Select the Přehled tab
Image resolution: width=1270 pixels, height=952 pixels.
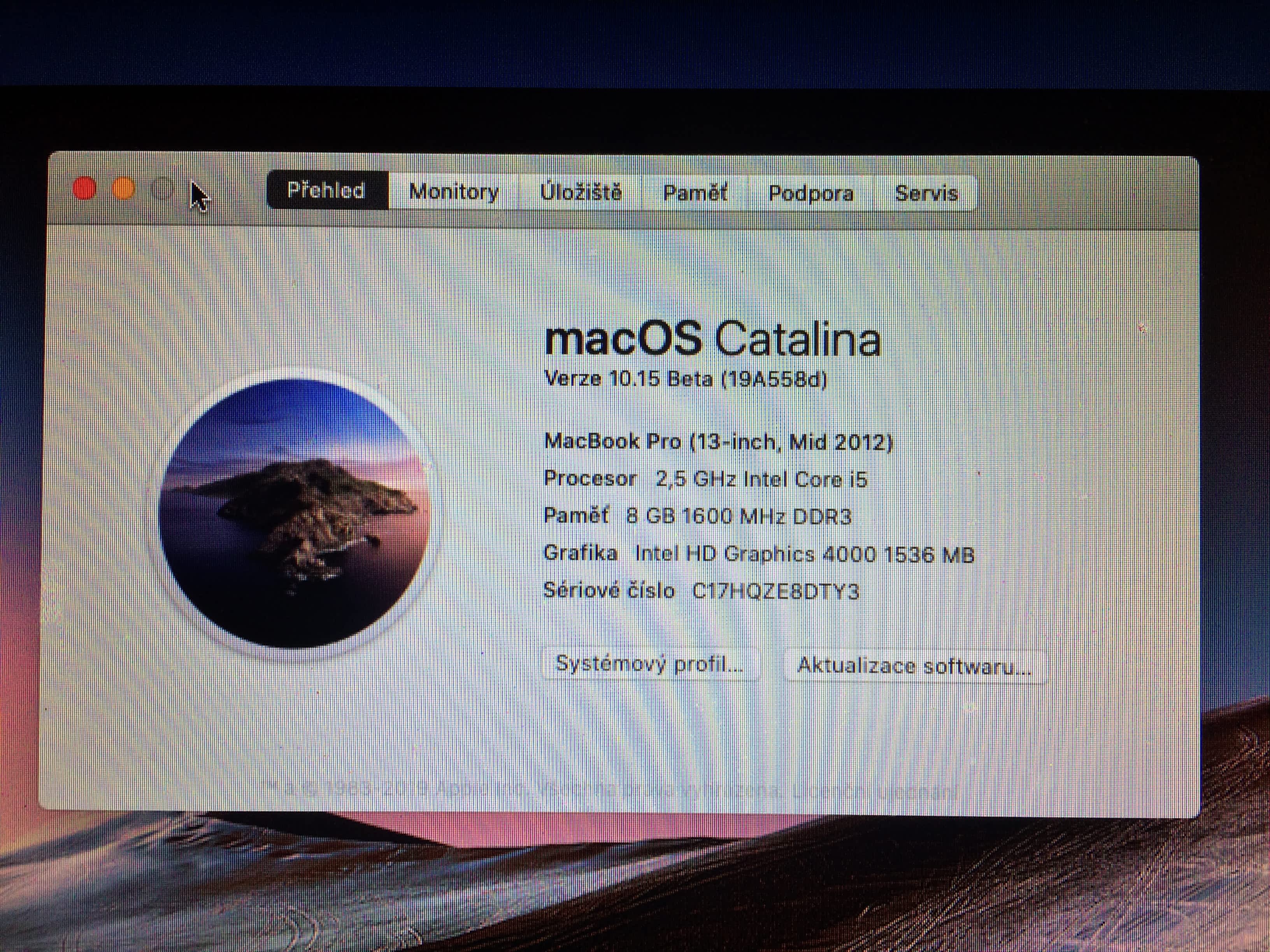[x=326, y=191]
